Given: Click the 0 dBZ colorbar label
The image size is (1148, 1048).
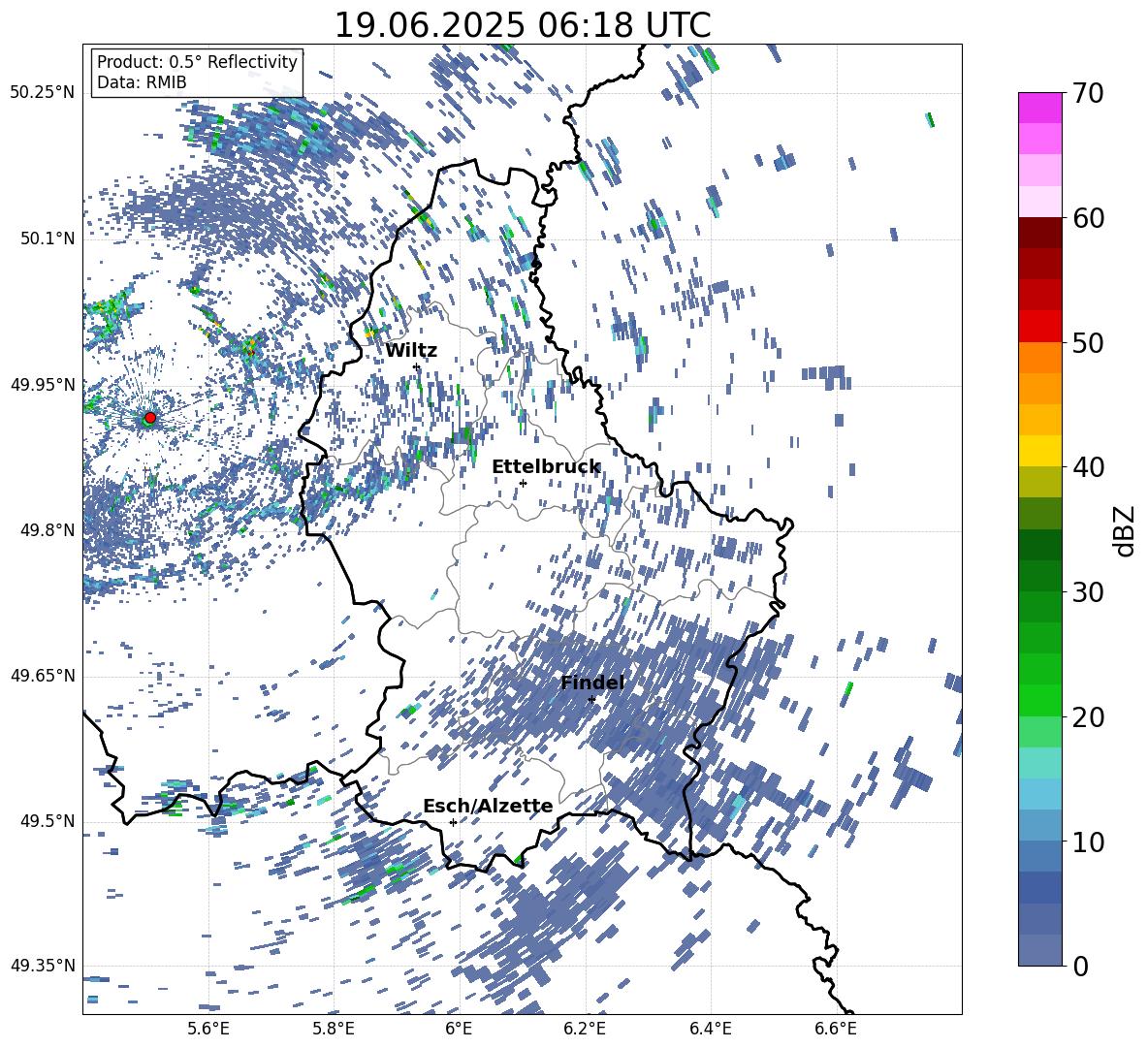Looking at the screenshot, I should coord(1079,966).
